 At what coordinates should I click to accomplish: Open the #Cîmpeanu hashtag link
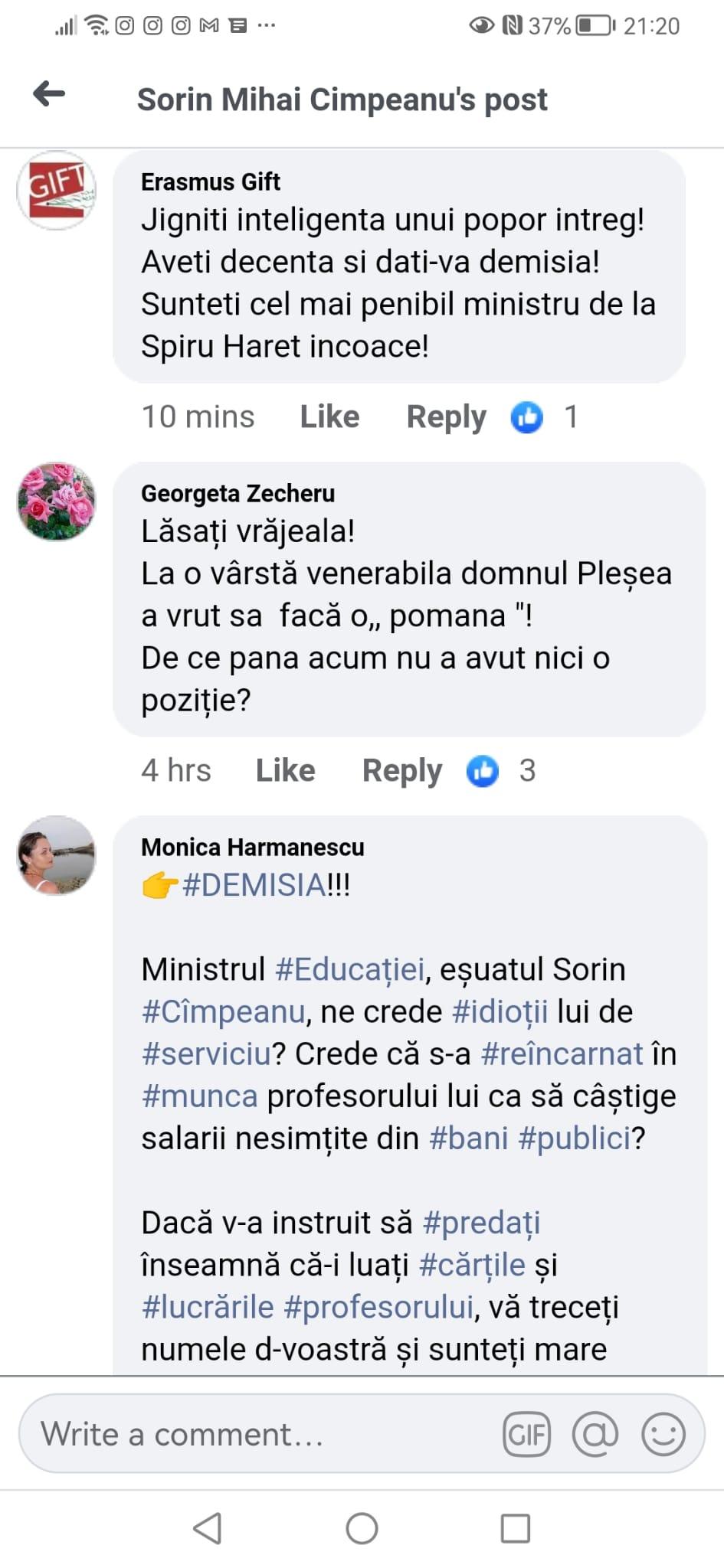tap(224, 1011)
